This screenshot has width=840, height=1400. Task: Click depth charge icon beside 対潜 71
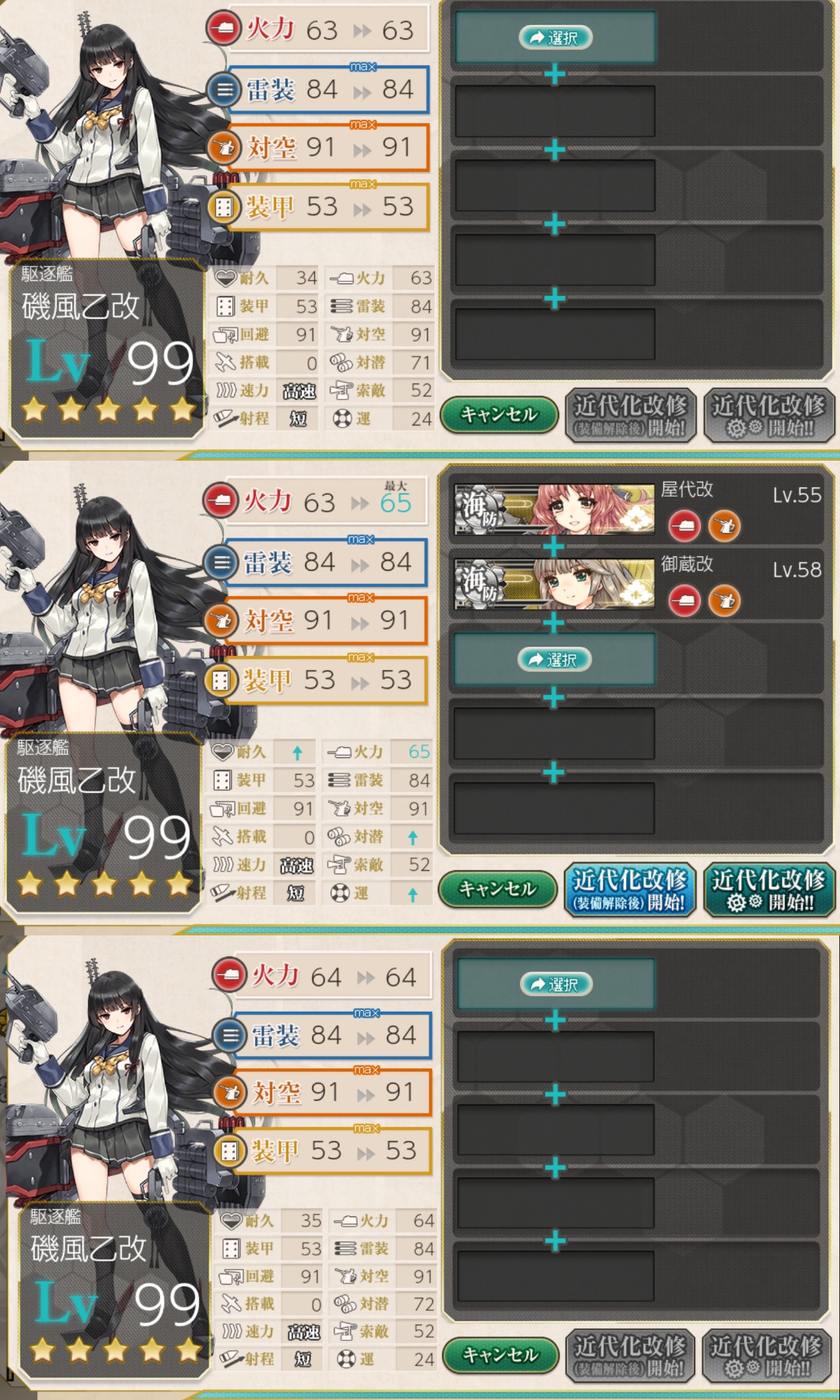tap(341, 362)
